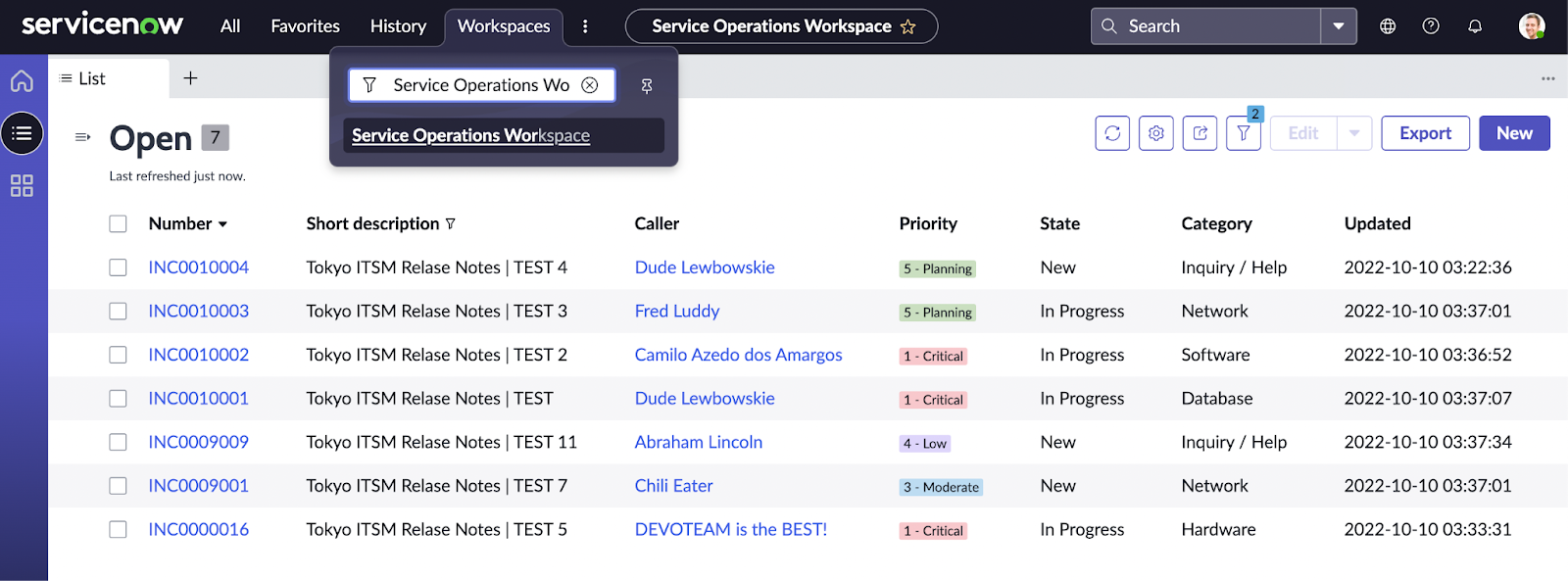1568x581 pixels.
Task: Add a new tab with plus
Action: pos(191,78)
